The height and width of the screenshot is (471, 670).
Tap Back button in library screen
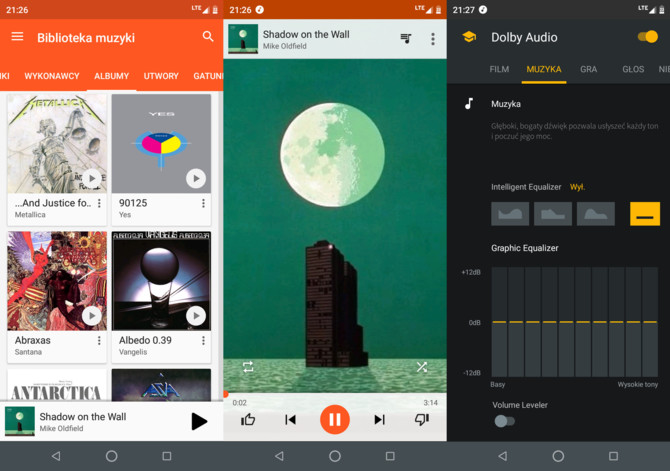coord(56,456)
